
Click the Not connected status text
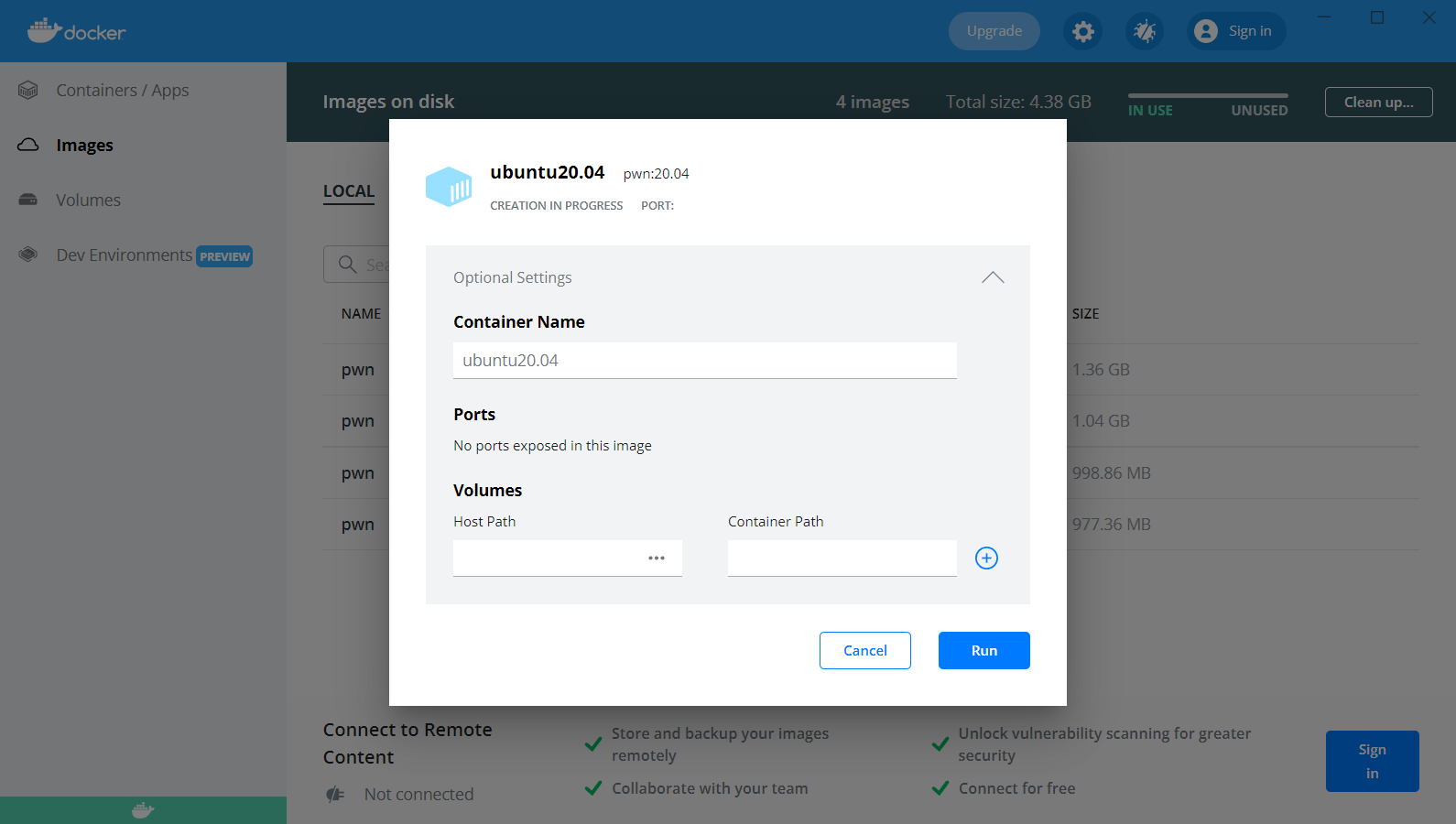418,794
